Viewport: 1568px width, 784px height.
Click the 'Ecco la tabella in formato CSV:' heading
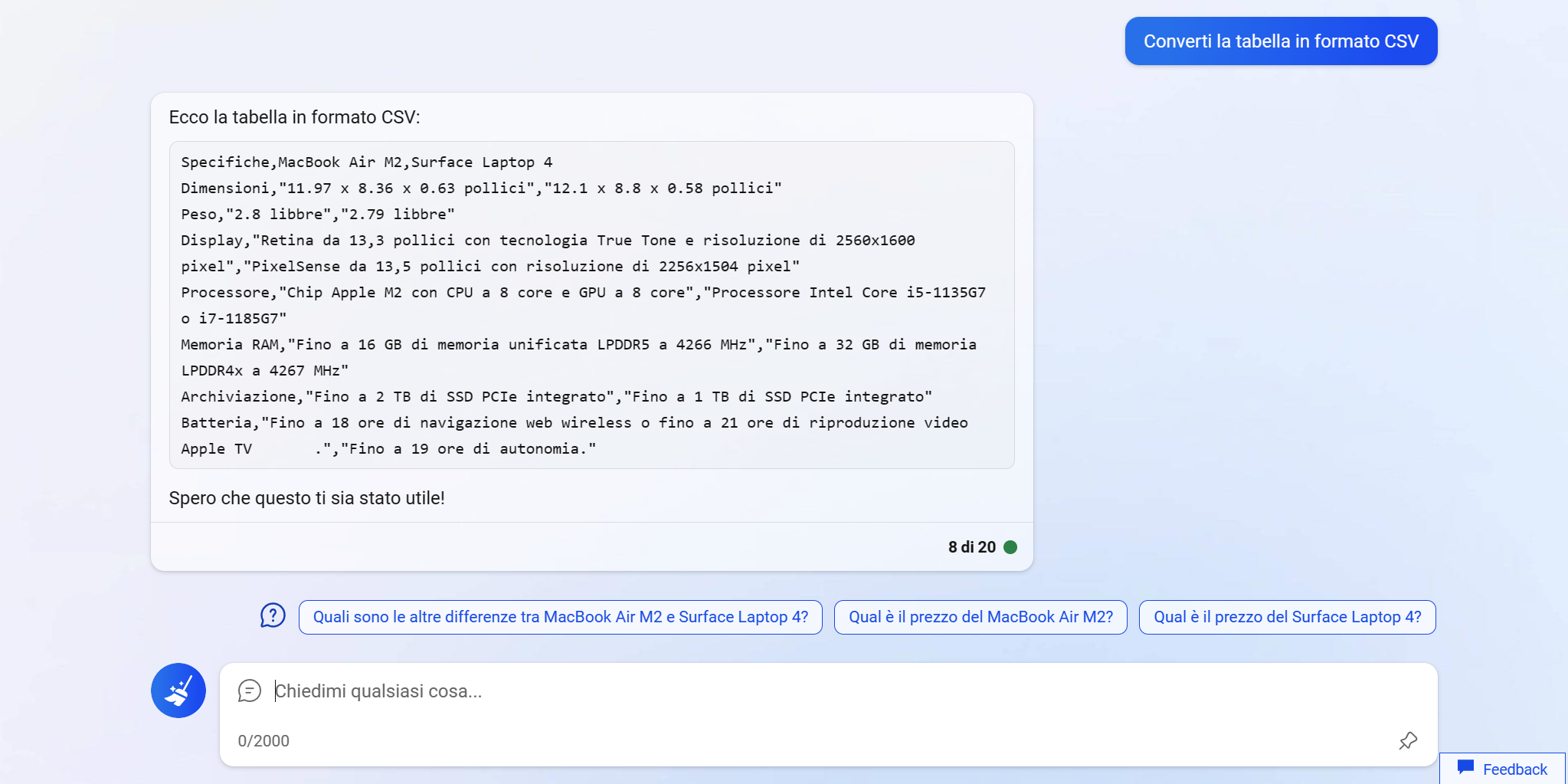(294, 116)
